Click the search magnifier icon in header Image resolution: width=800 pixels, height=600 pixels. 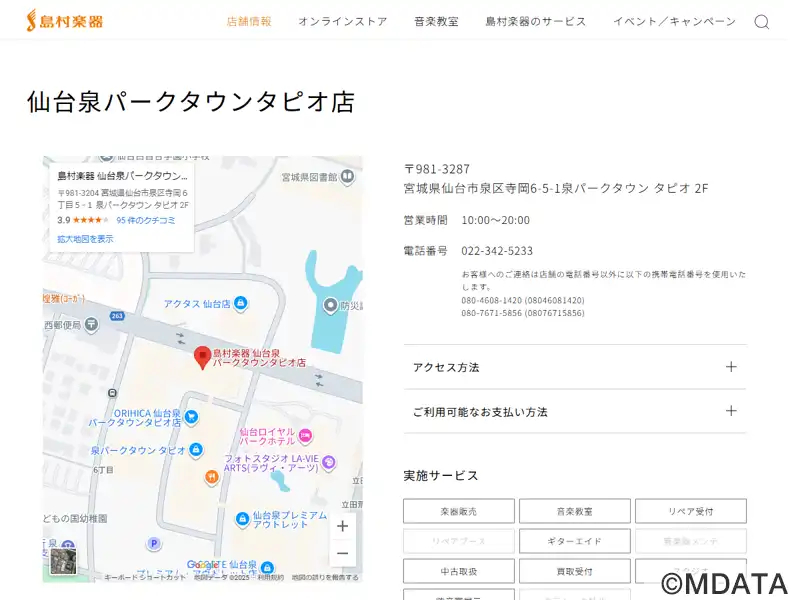(x=761, y=22)
